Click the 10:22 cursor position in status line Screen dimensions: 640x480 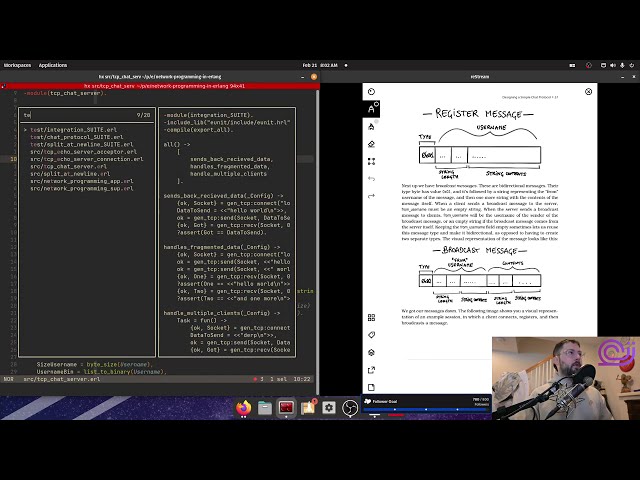[302, 379]
